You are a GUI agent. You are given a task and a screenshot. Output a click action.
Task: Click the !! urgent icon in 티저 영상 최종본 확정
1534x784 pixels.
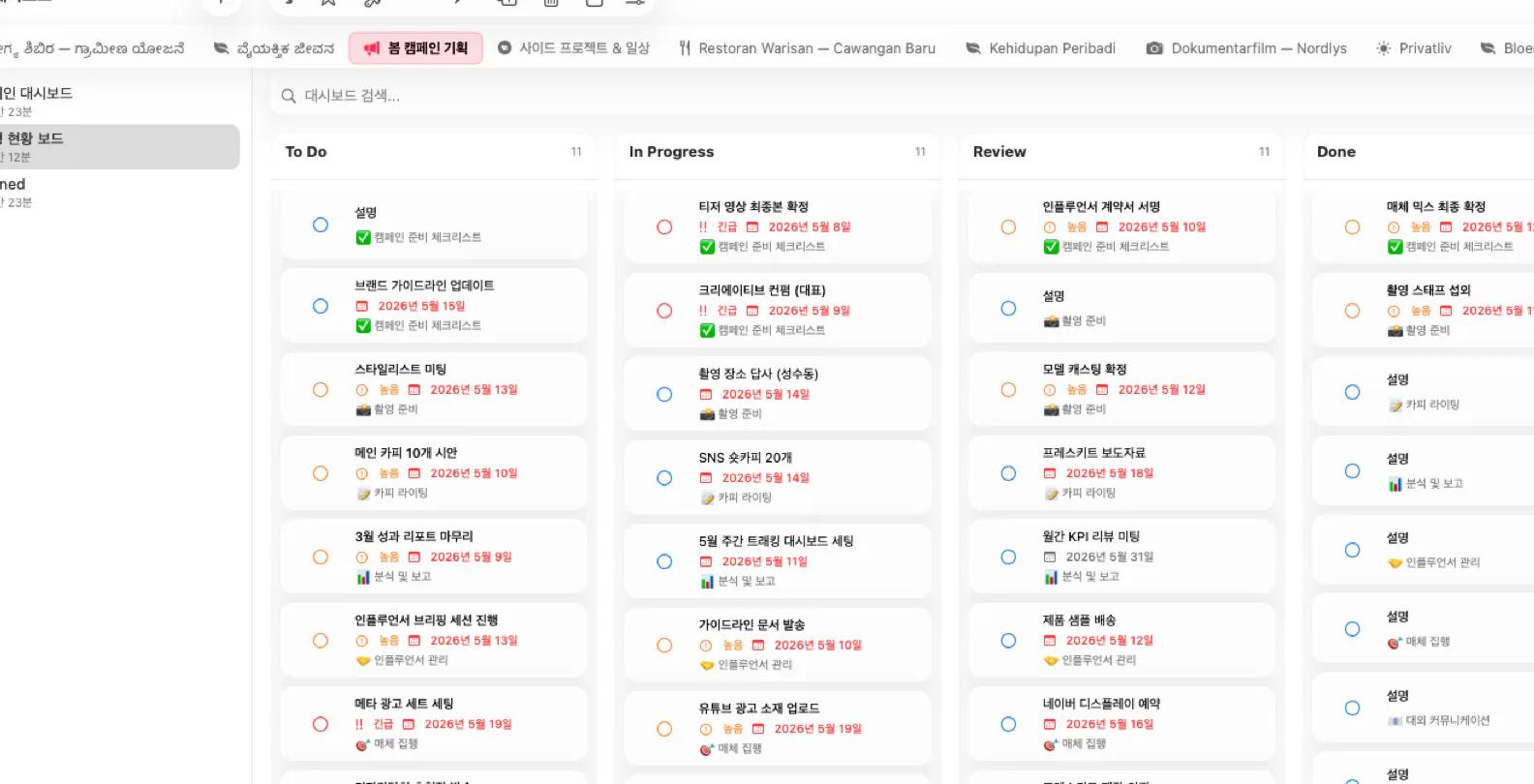(x=703, y=227)
